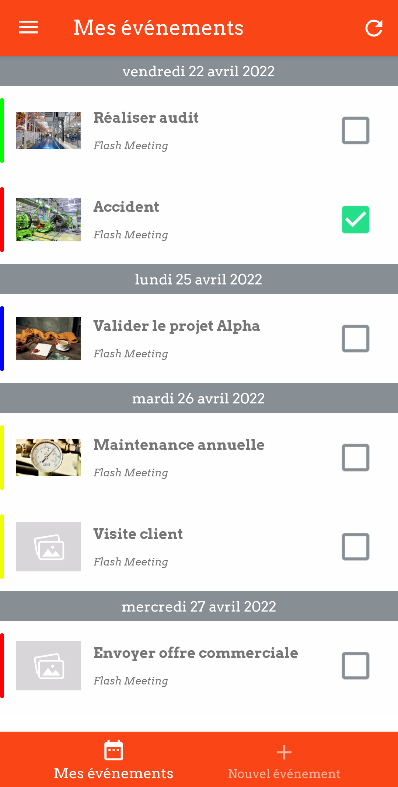Switch to Mes événements tab
398x787 pixels.
tap(113, 760)
